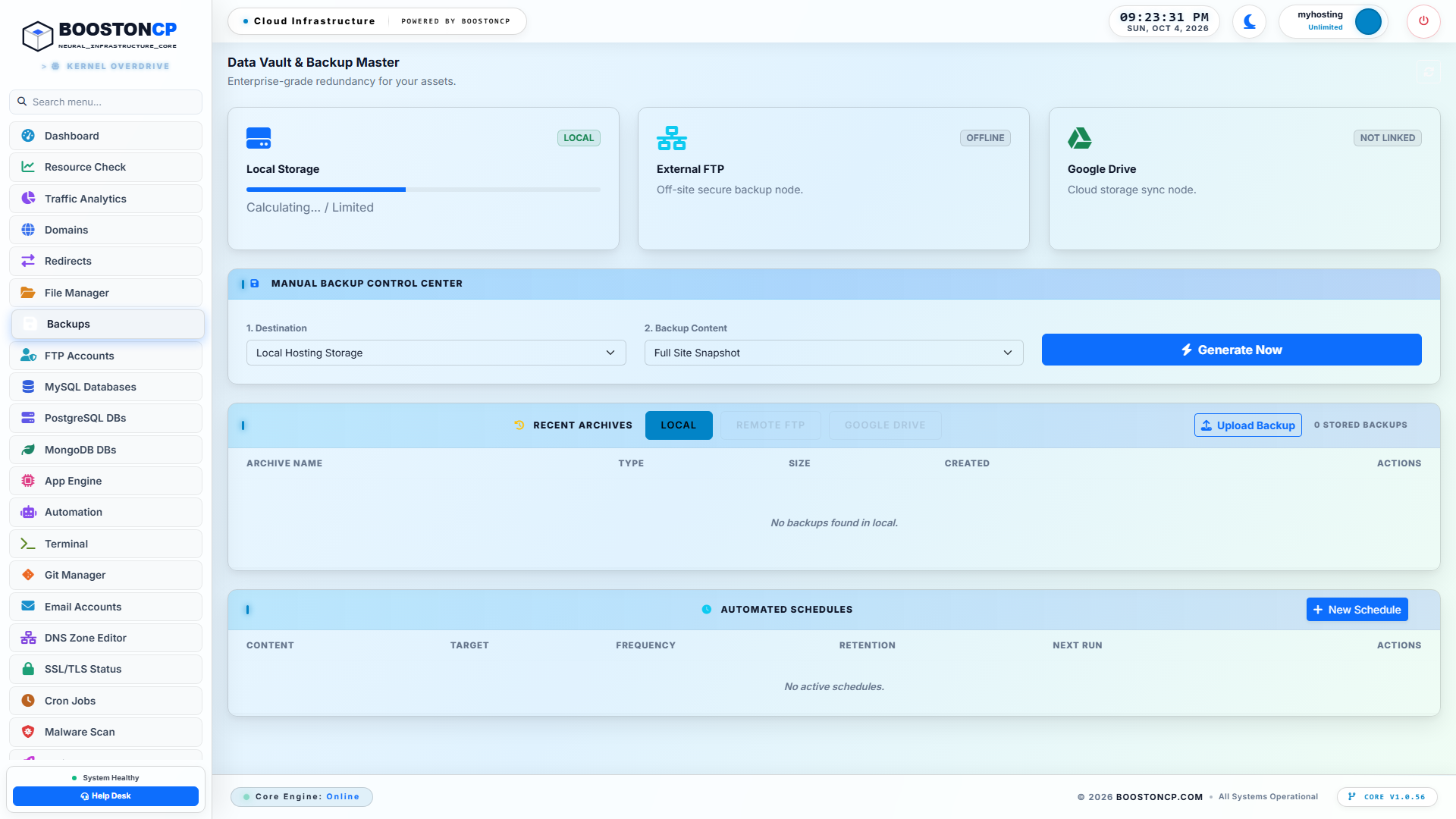The image size is (1456, 819).
Task: Click the App Engine chip icon
Action: pos(28,481)
